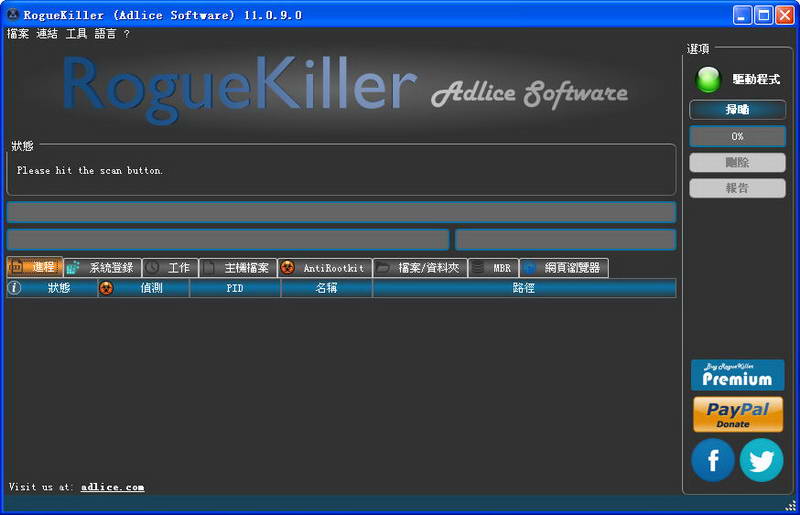This screenshot has width=800, height=515.
Task: Sort by the PID column header
Action: 235,288
